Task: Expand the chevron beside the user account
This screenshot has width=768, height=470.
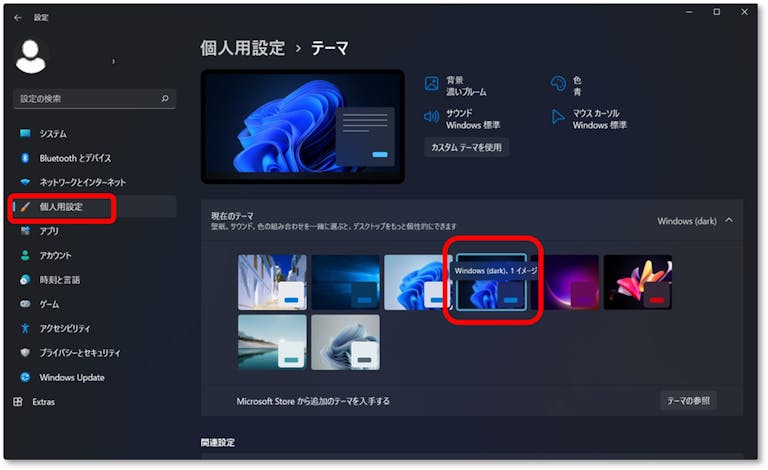Action: [x=114, y=61]
